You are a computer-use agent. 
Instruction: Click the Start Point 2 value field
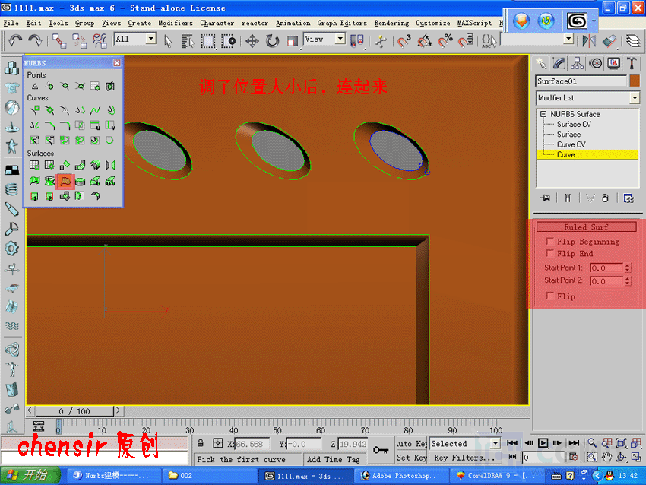[606, 281]
